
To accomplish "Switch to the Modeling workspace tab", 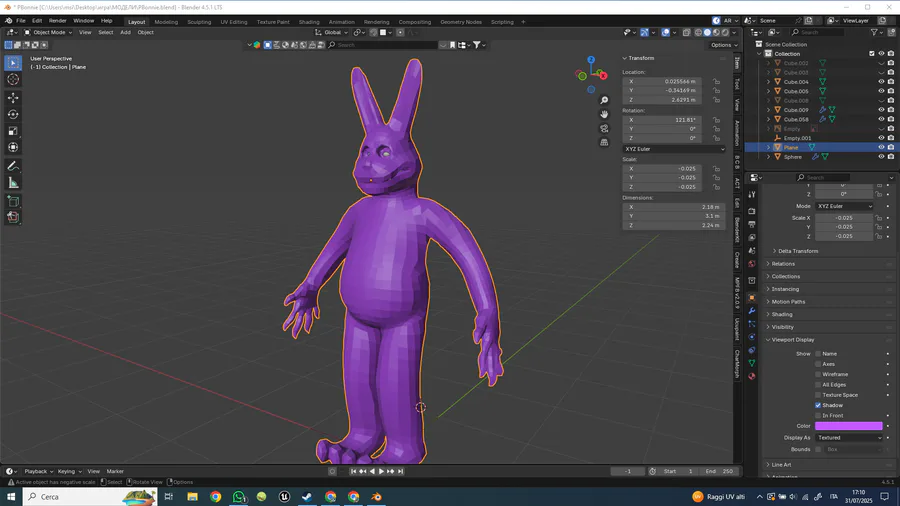I will click(x=166, y=22).
